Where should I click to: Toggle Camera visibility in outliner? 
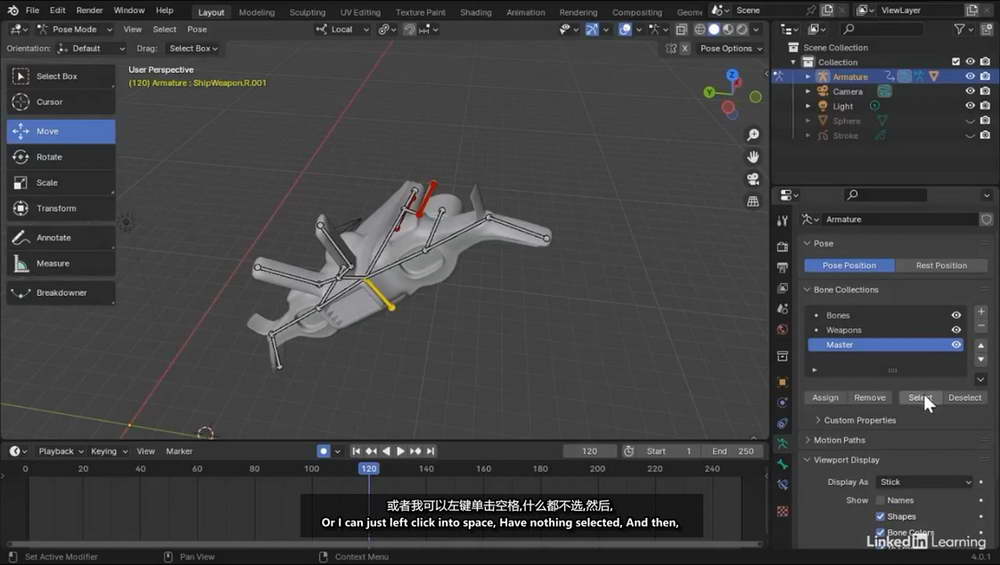coord(970,91)
